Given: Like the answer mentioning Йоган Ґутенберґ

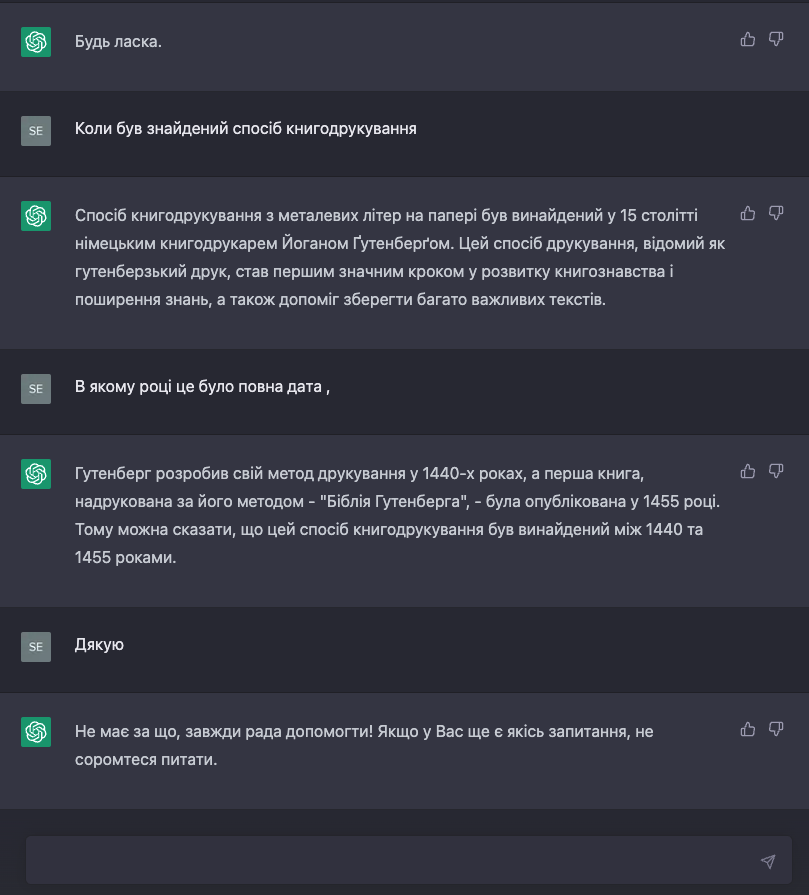Looking at the screenshot, I should point(747,213).
